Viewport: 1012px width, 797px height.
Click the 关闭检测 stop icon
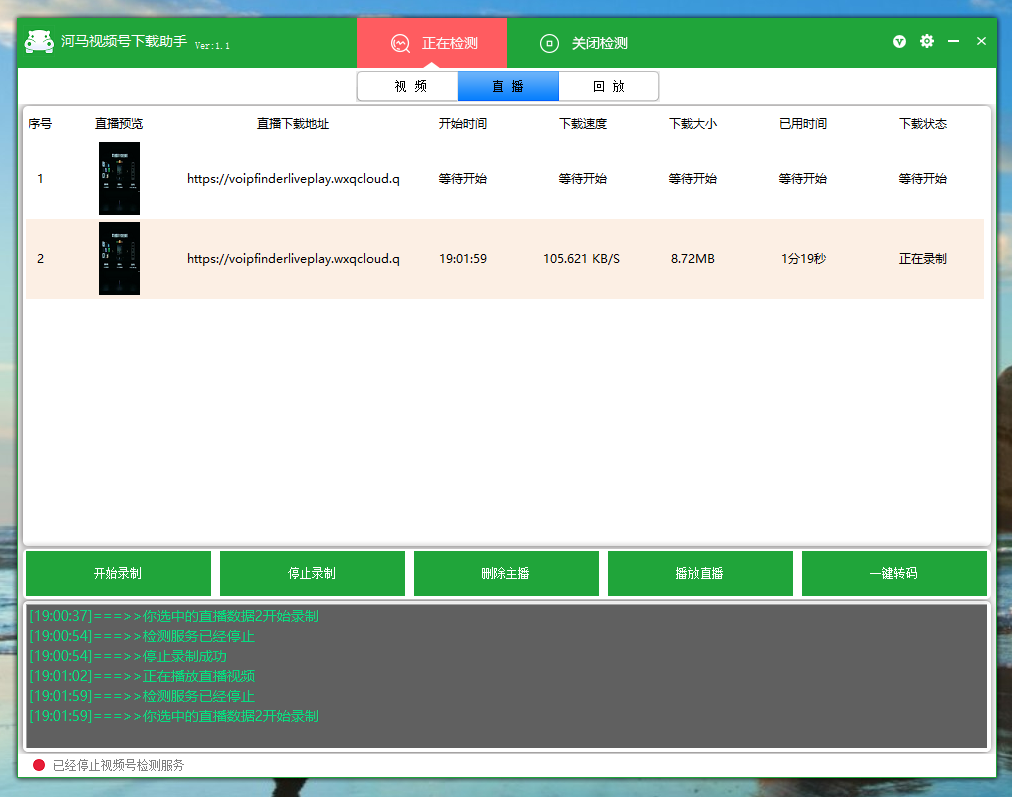pyautogui.click(x=549, y=43)
